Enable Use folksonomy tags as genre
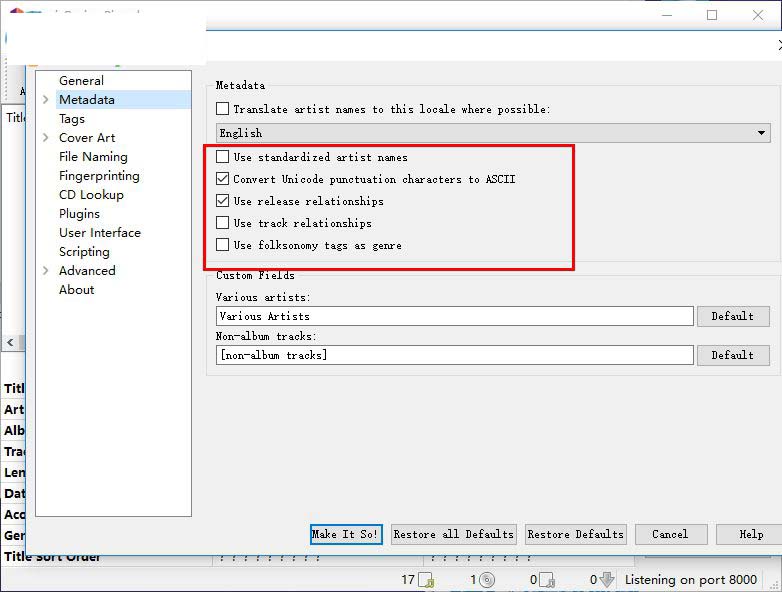Screen dimensions: 782x592 (222, 244)
